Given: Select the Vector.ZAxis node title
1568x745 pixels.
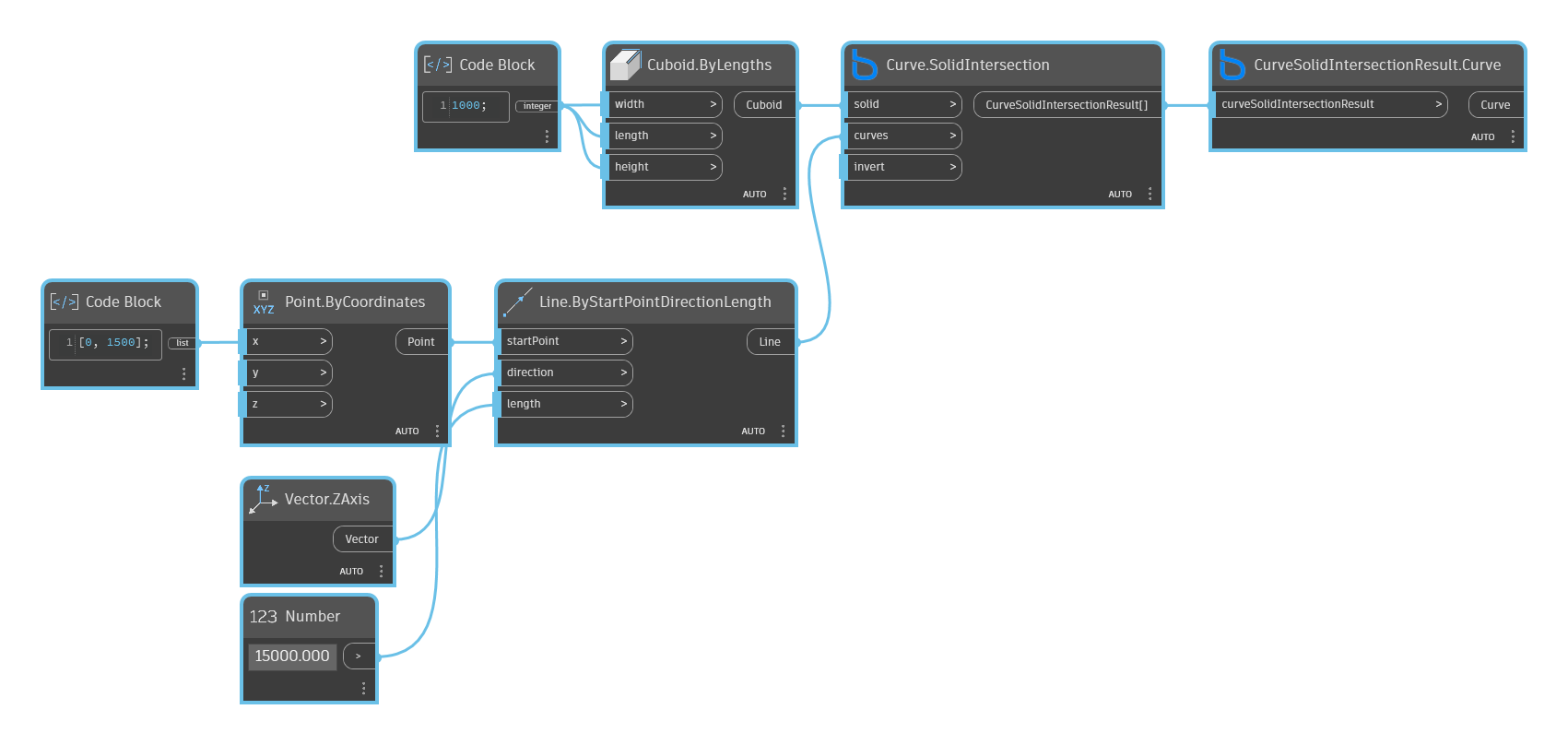Looking at the screenshot, I should 327,499.
